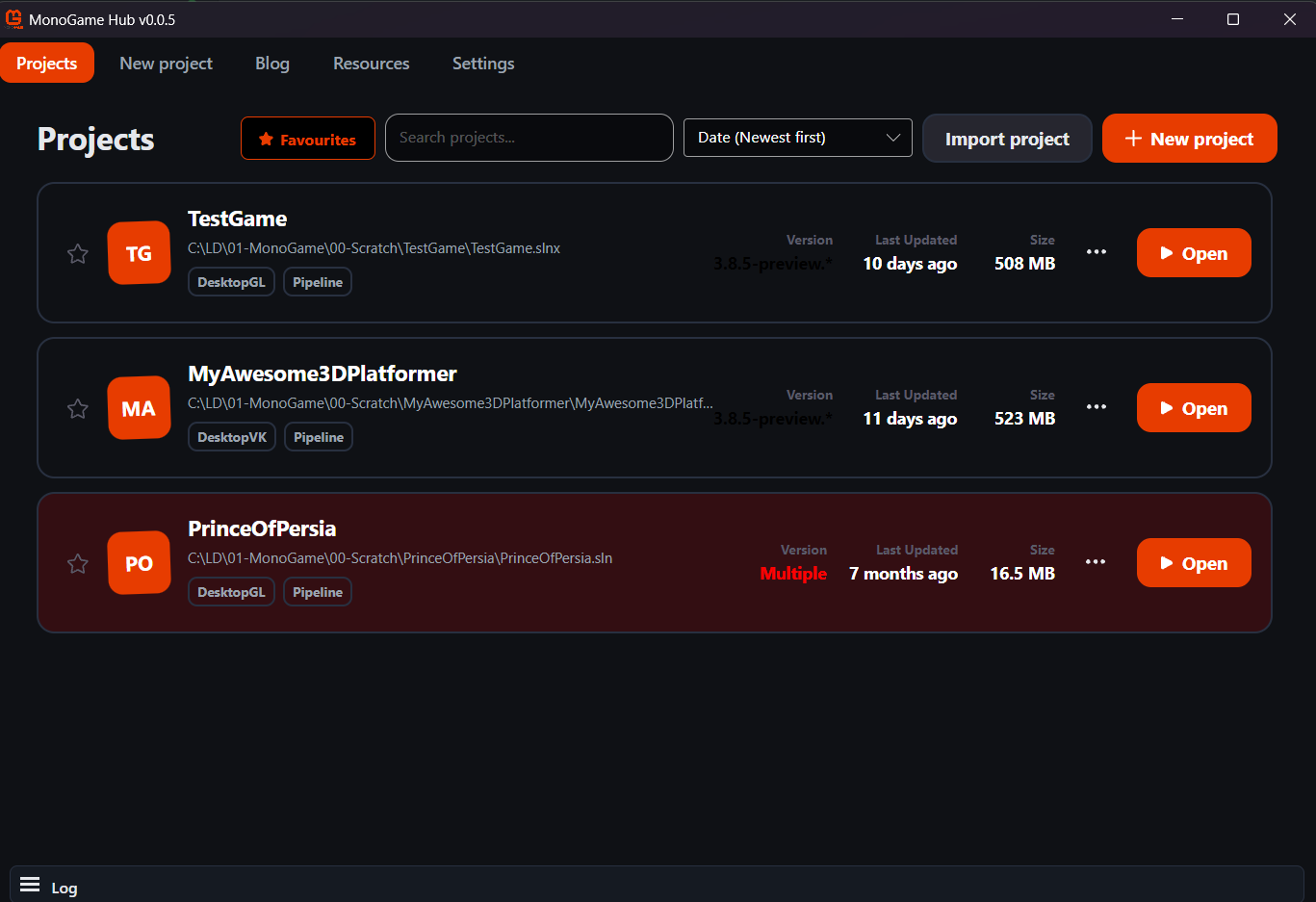Open the TestGame project
The width and height of the screenshot is (1316, 902).
[x=1194, y=253]
